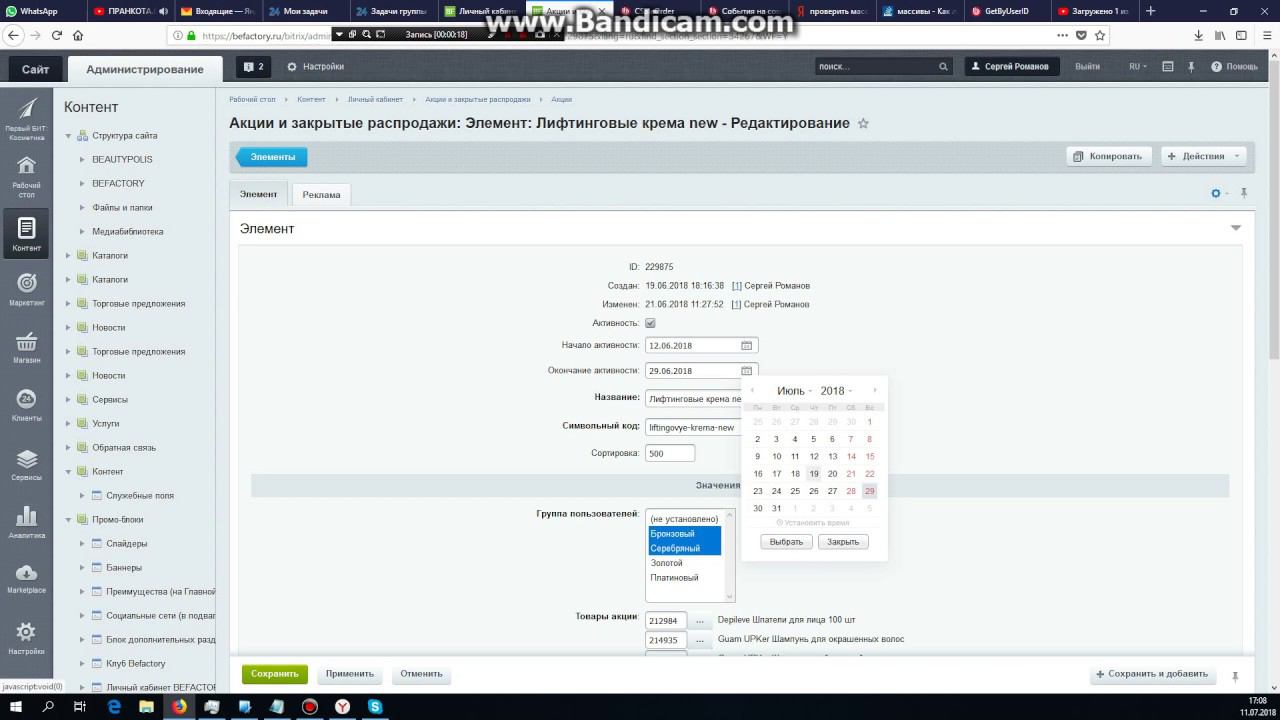Viewport: 1280px width, 720px height.
Task: Open Windows Start menu
Action: [16, 706]
